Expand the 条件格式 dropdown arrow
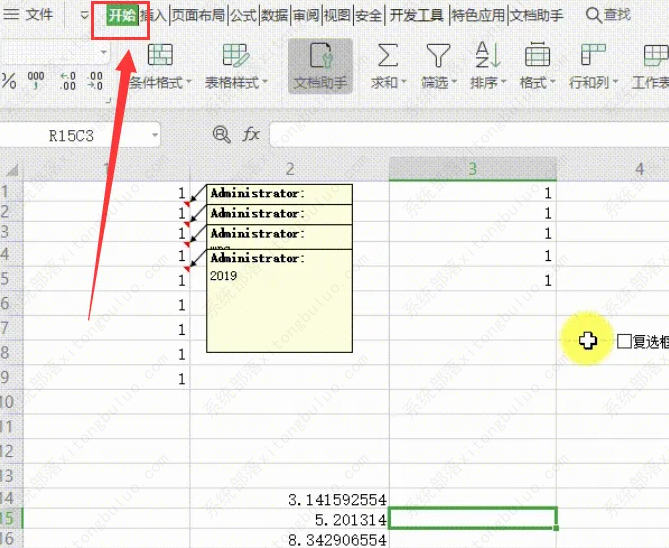Image resolution: width=669 pixels, height=548 pixels. point(189,82)
